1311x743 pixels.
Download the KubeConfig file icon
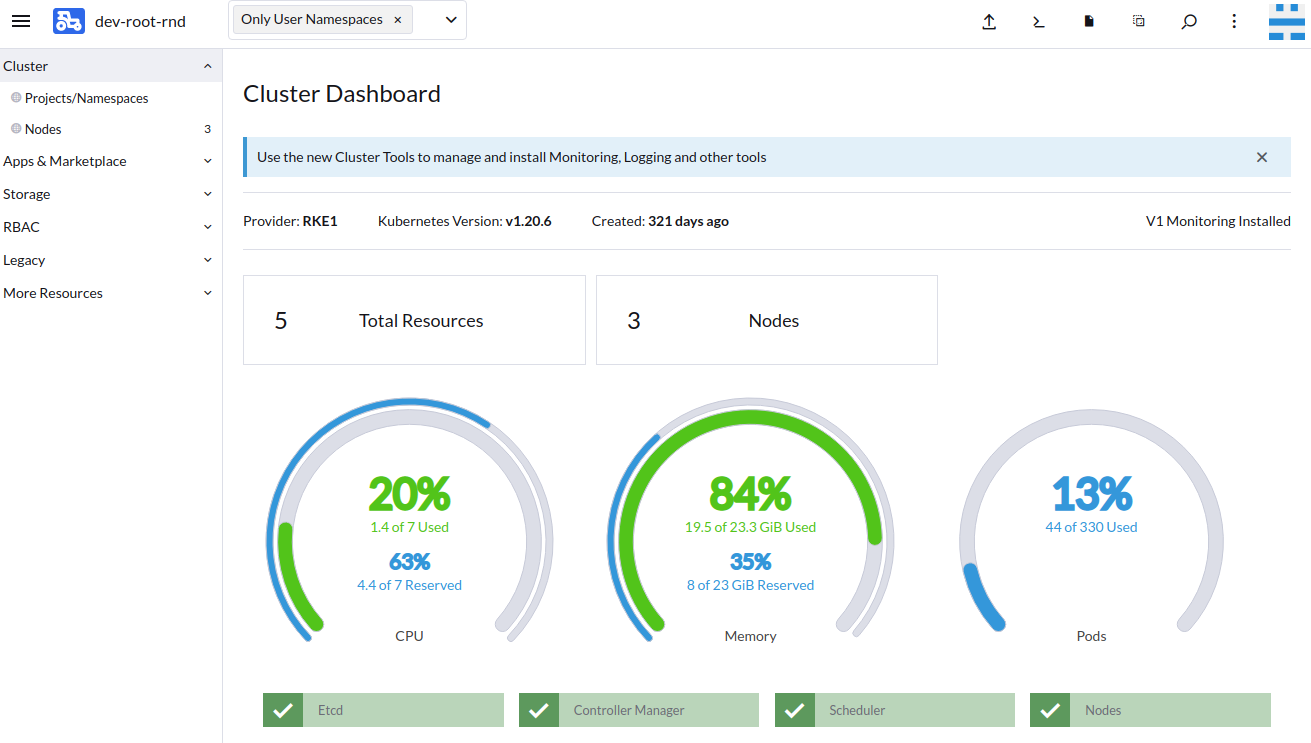click(1089, 21)
